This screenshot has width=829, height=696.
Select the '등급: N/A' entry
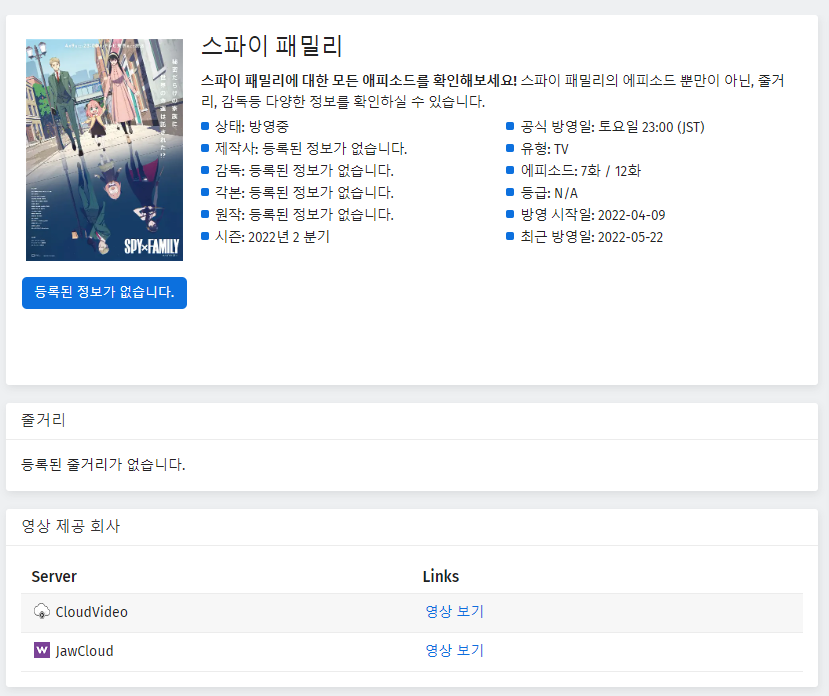click(x=549, y=193)
